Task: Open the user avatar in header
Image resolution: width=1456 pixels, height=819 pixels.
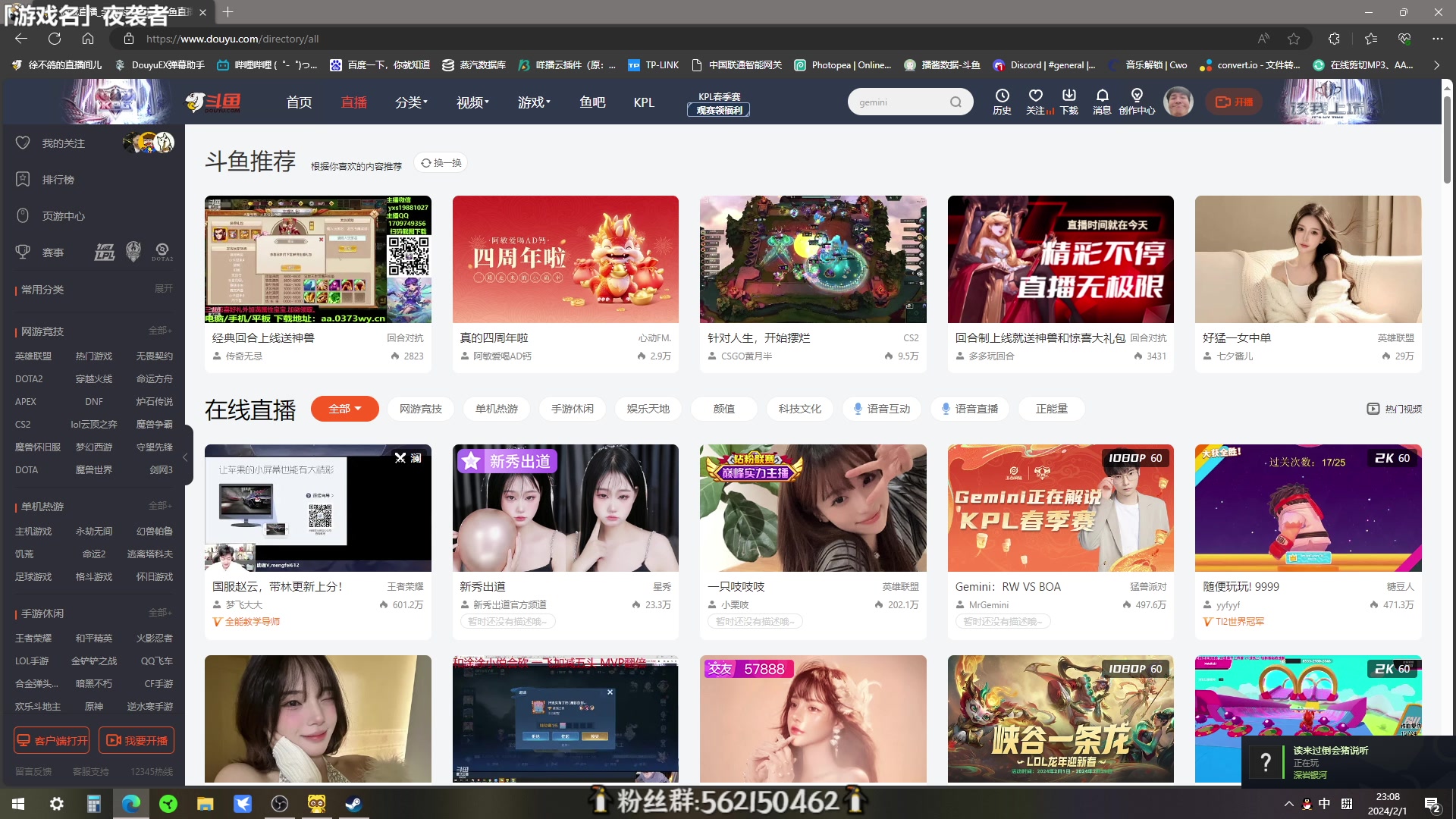Action: [1178, 102]
